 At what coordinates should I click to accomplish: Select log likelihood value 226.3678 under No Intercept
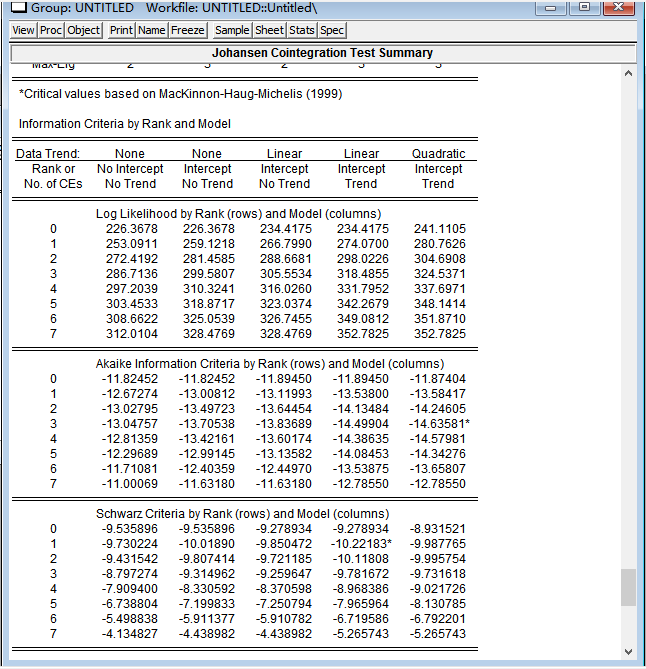(132, 229)
